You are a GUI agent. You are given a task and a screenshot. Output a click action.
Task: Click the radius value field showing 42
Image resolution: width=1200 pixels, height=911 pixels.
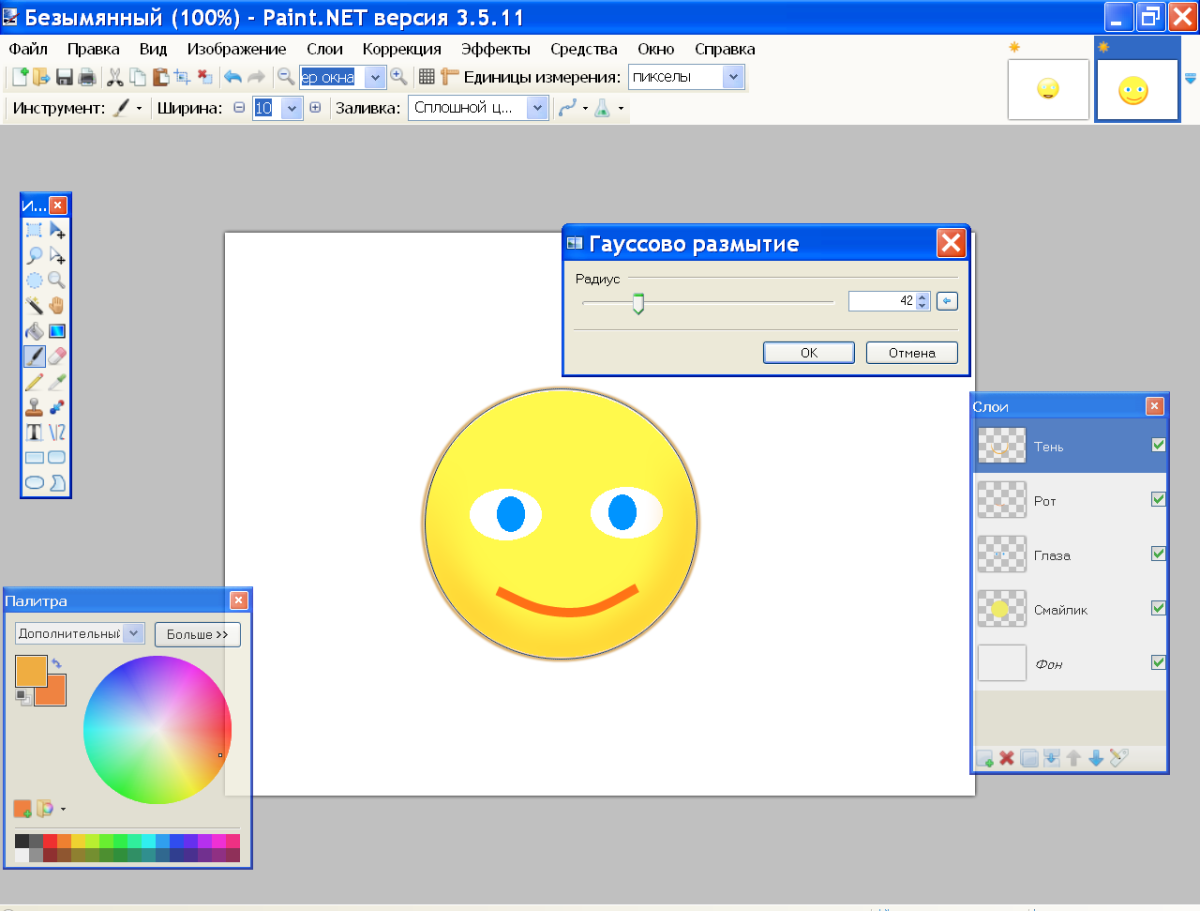(882, 301)
